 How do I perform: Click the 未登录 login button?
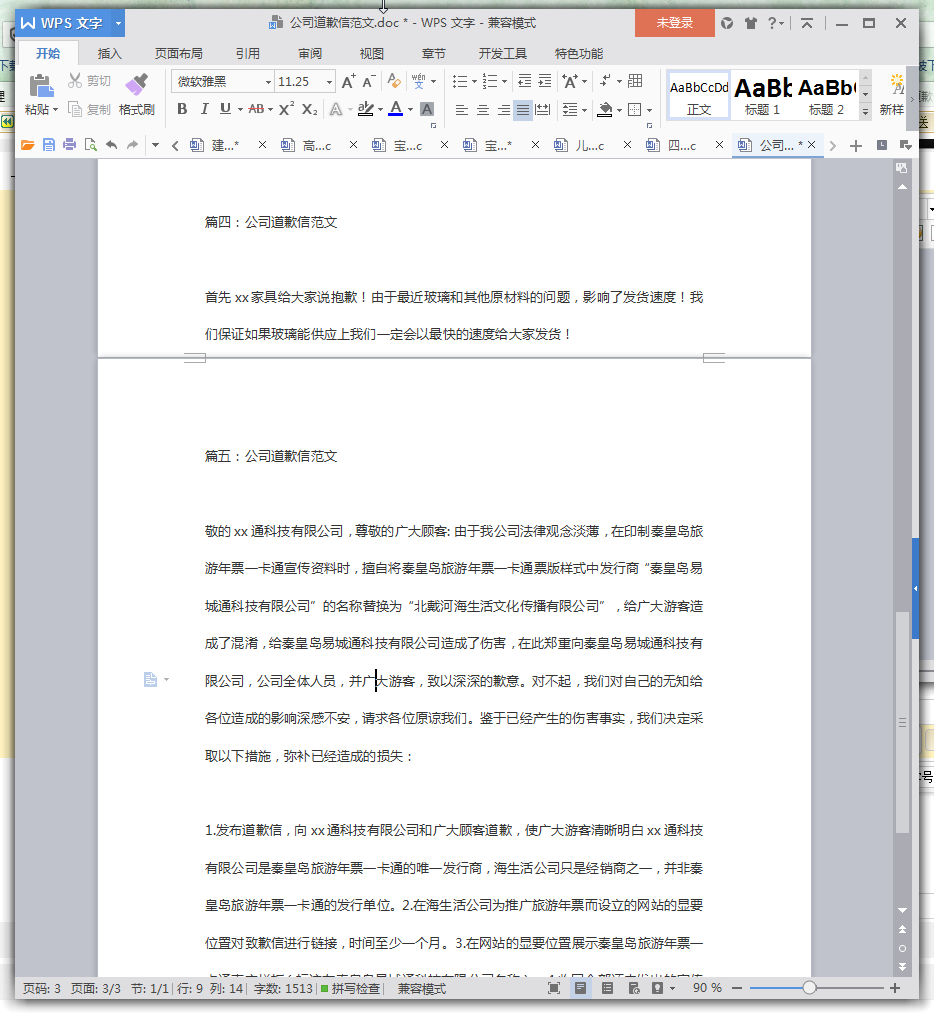(675, 23)
